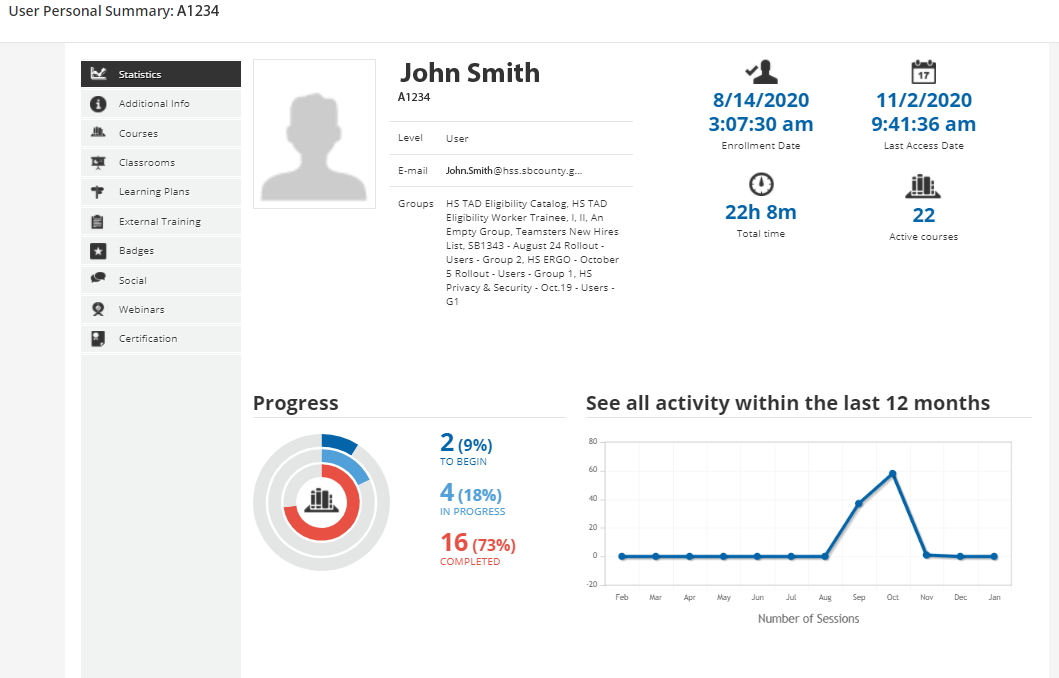1059x678 pixels.
Task: Switch to the Certification section
Action: (x=148, y=339)
